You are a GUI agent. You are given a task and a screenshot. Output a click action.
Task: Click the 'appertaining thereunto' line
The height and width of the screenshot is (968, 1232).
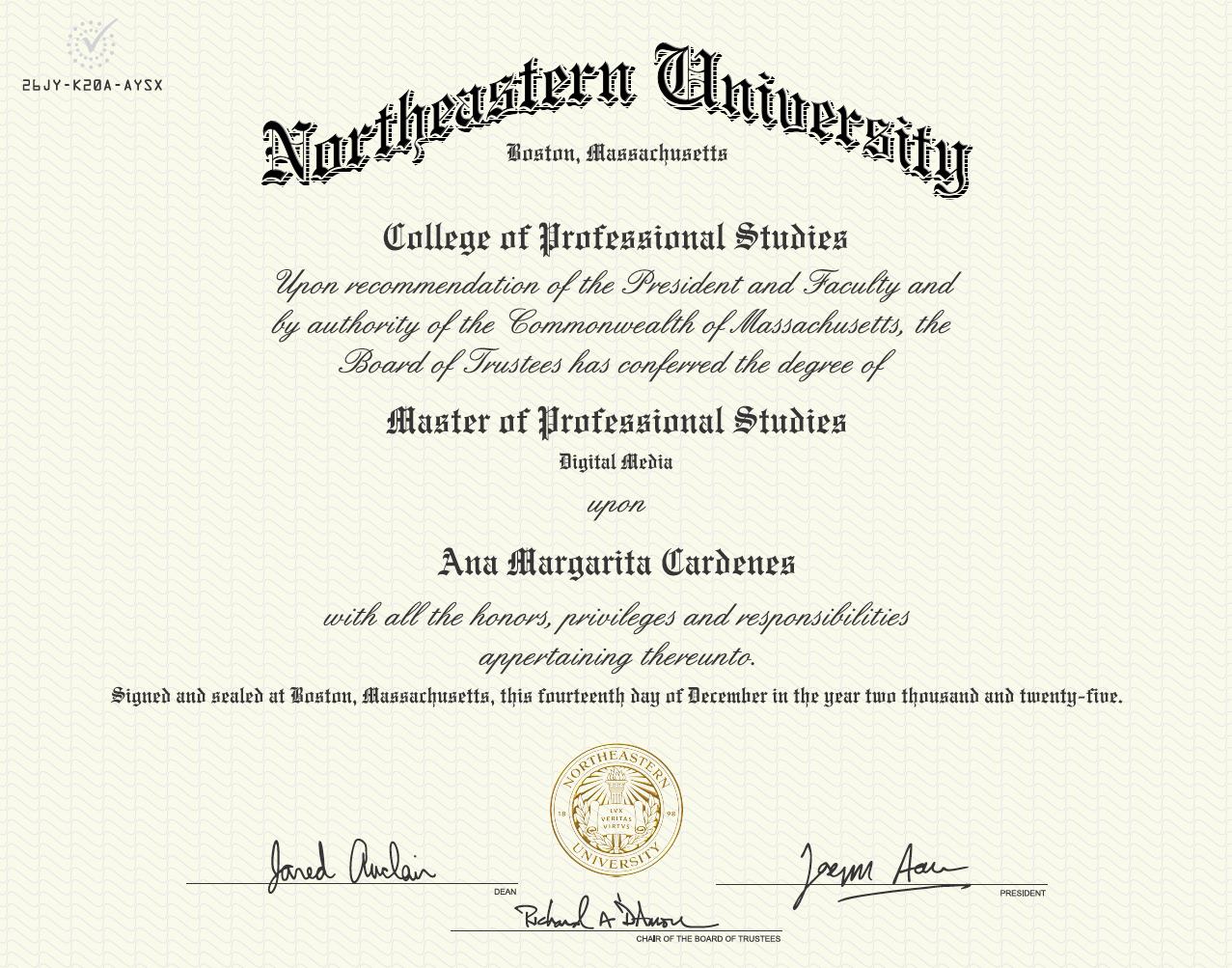(616, 658)
